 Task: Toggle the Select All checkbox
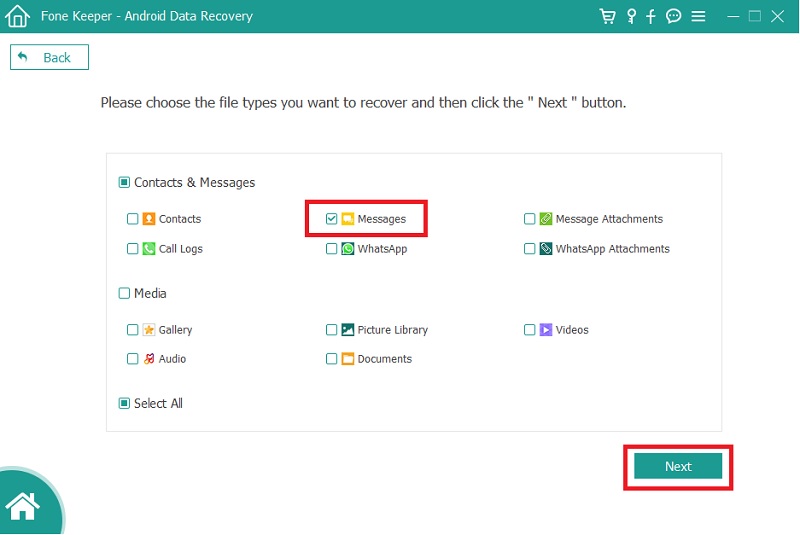tap(124, 404)
